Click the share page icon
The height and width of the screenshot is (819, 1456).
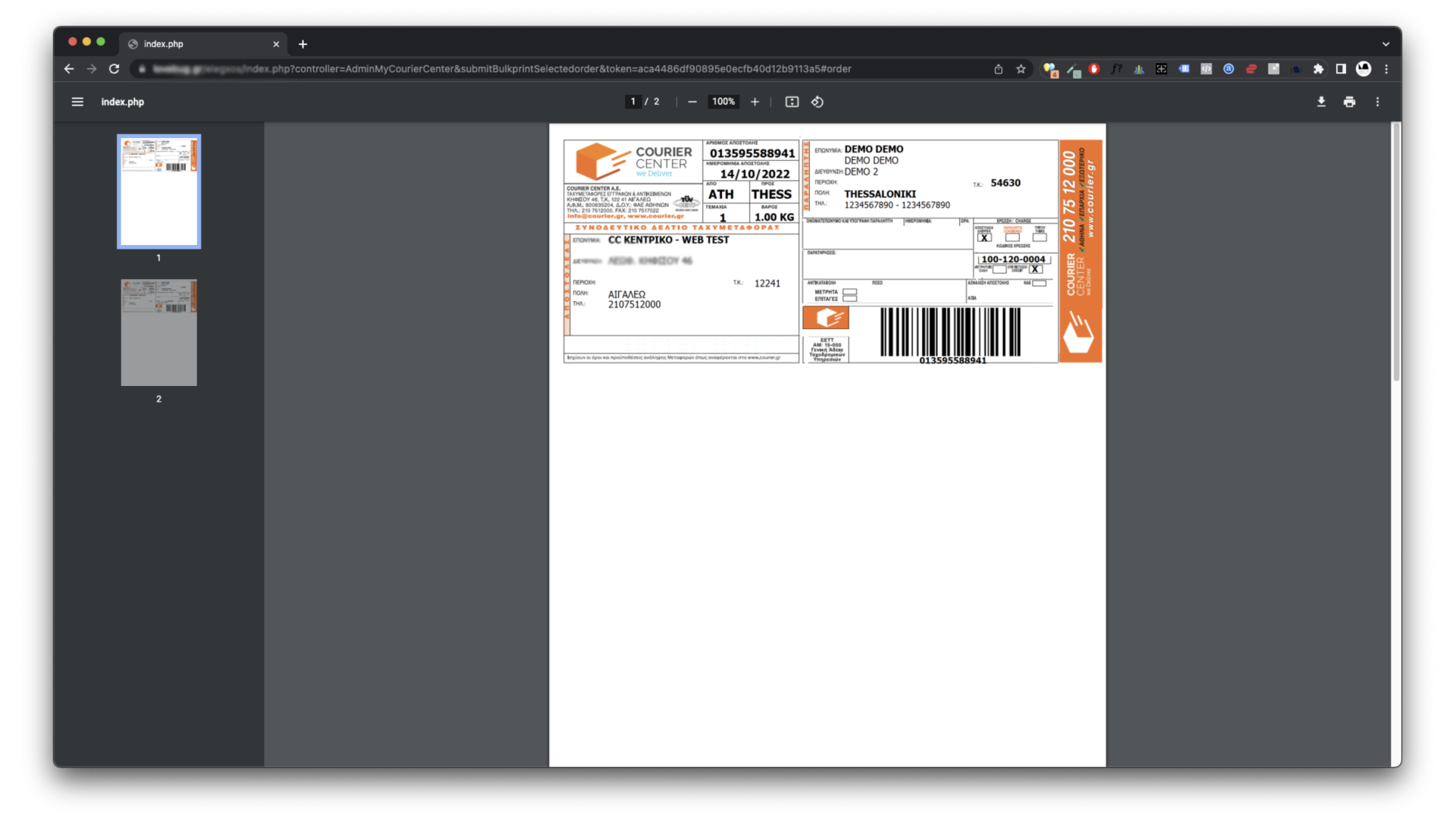[999, 69]
